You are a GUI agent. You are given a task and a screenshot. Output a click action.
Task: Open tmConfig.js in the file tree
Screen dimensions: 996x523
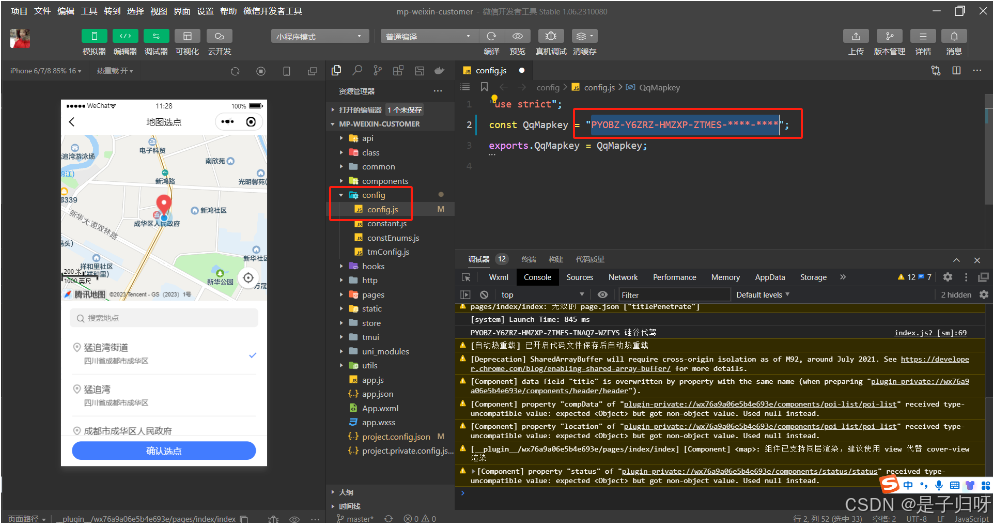coord(387,252)
